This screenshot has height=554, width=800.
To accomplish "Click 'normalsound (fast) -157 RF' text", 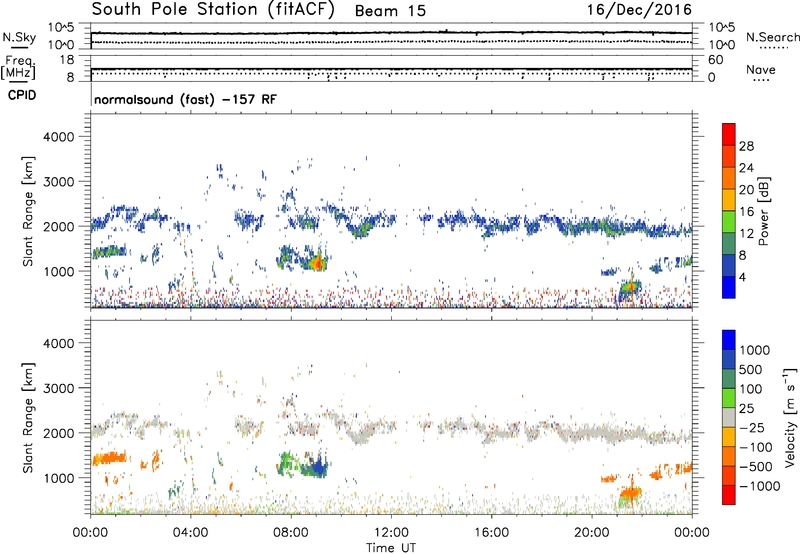I will pos(185,99).
